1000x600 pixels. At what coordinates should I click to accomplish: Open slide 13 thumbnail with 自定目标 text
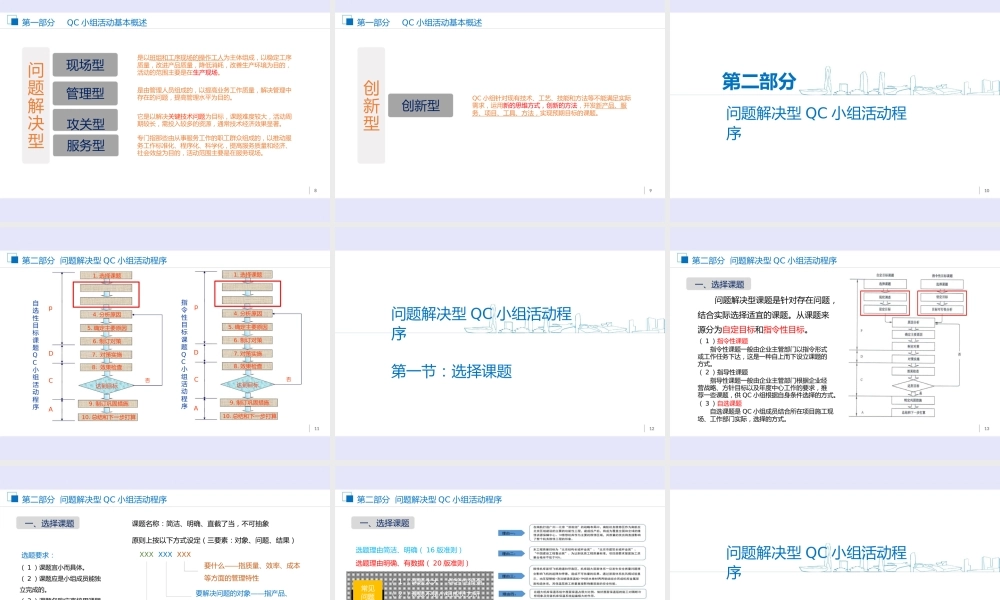point(835,343)
